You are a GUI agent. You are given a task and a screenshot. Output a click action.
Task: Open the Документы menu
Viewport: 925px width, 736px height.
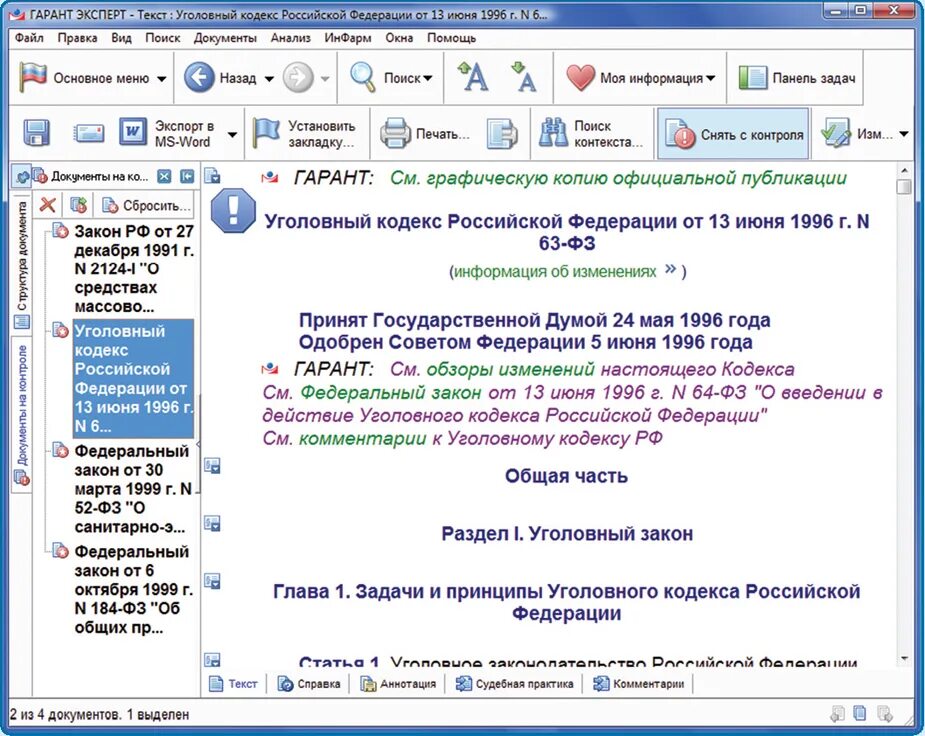tap(225, 38)
